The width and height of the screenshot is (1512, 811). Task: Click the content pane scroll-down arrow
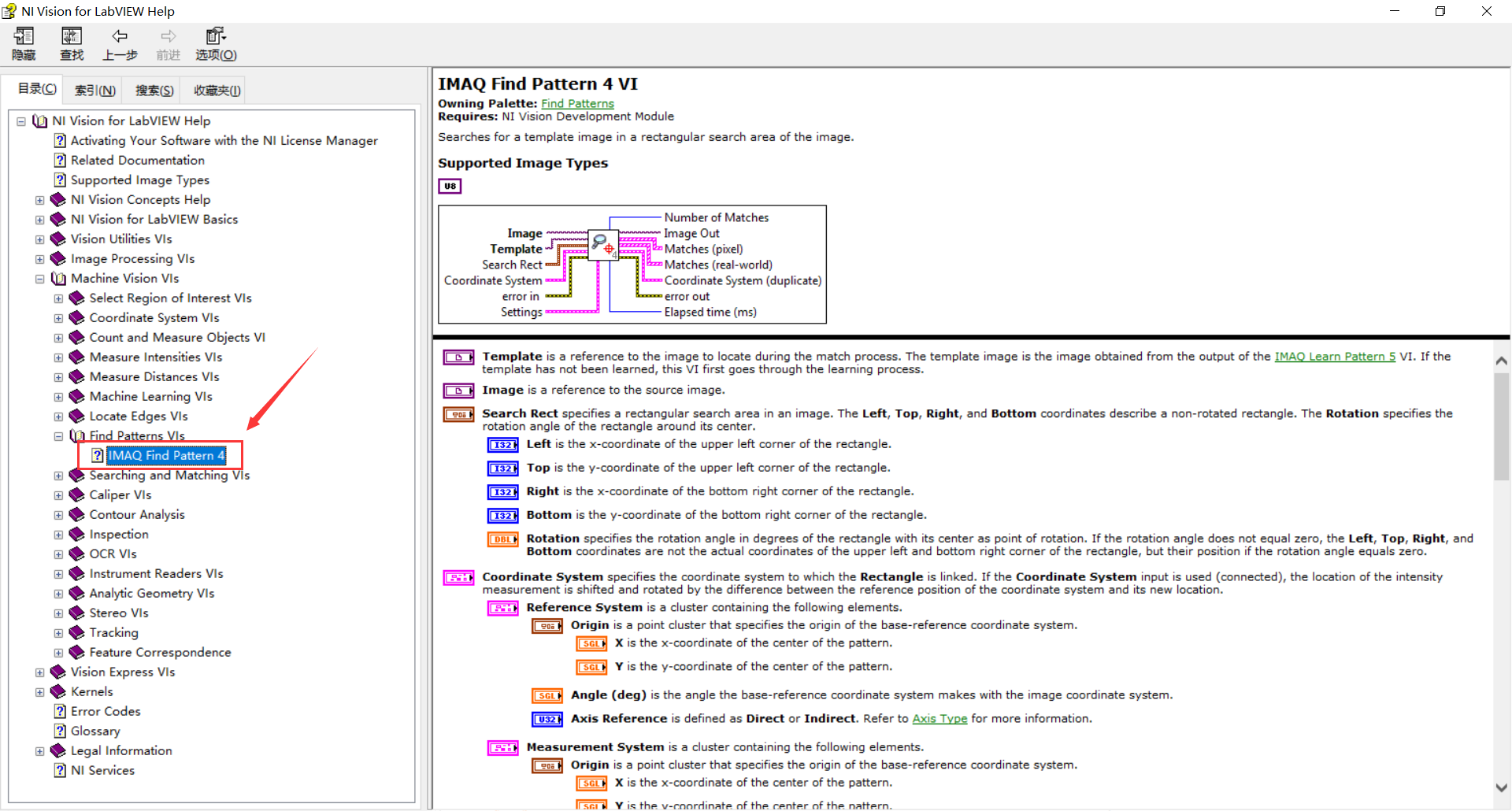[1501, 787]
